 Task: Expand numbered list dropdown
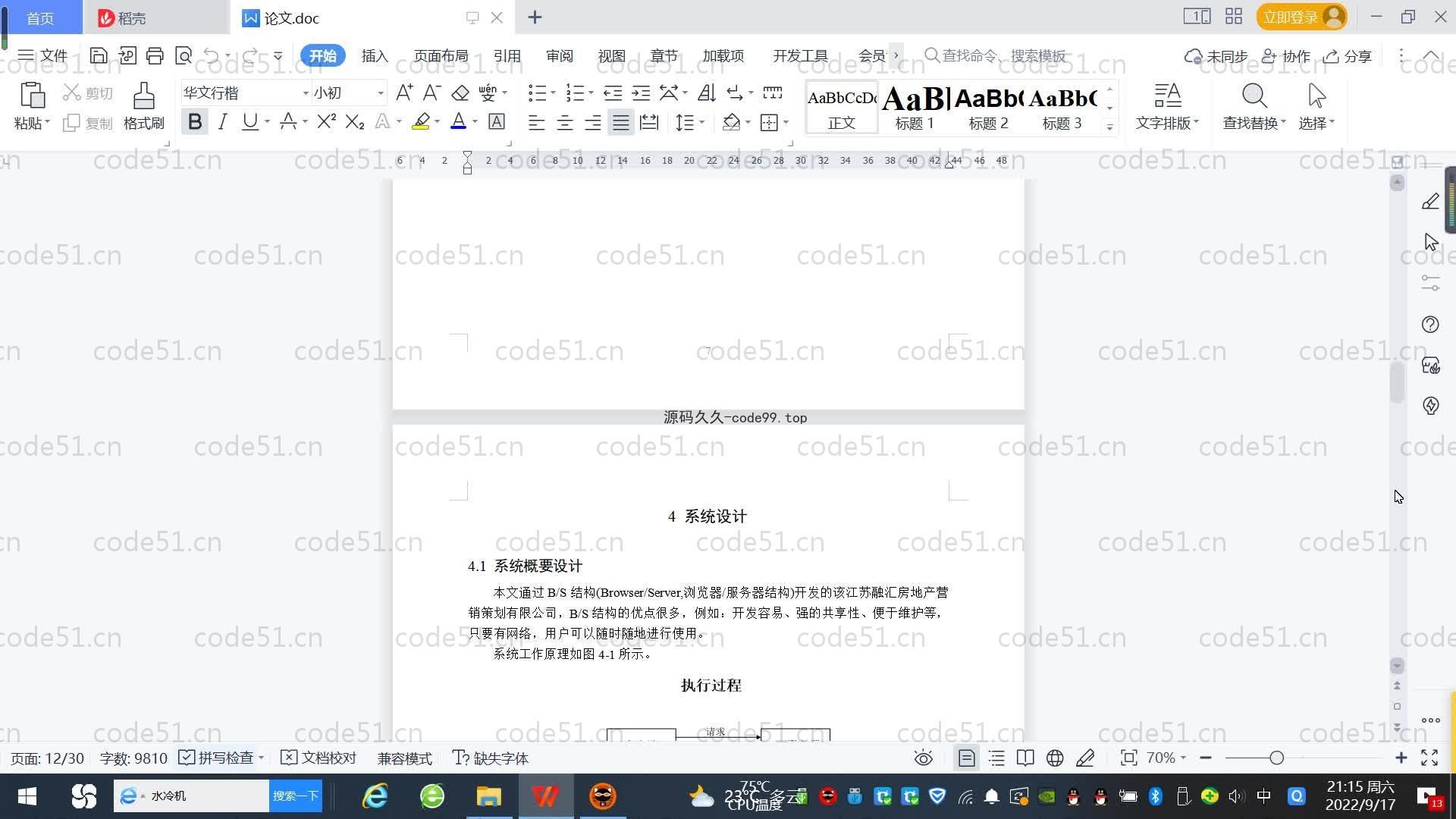point(591,93)
